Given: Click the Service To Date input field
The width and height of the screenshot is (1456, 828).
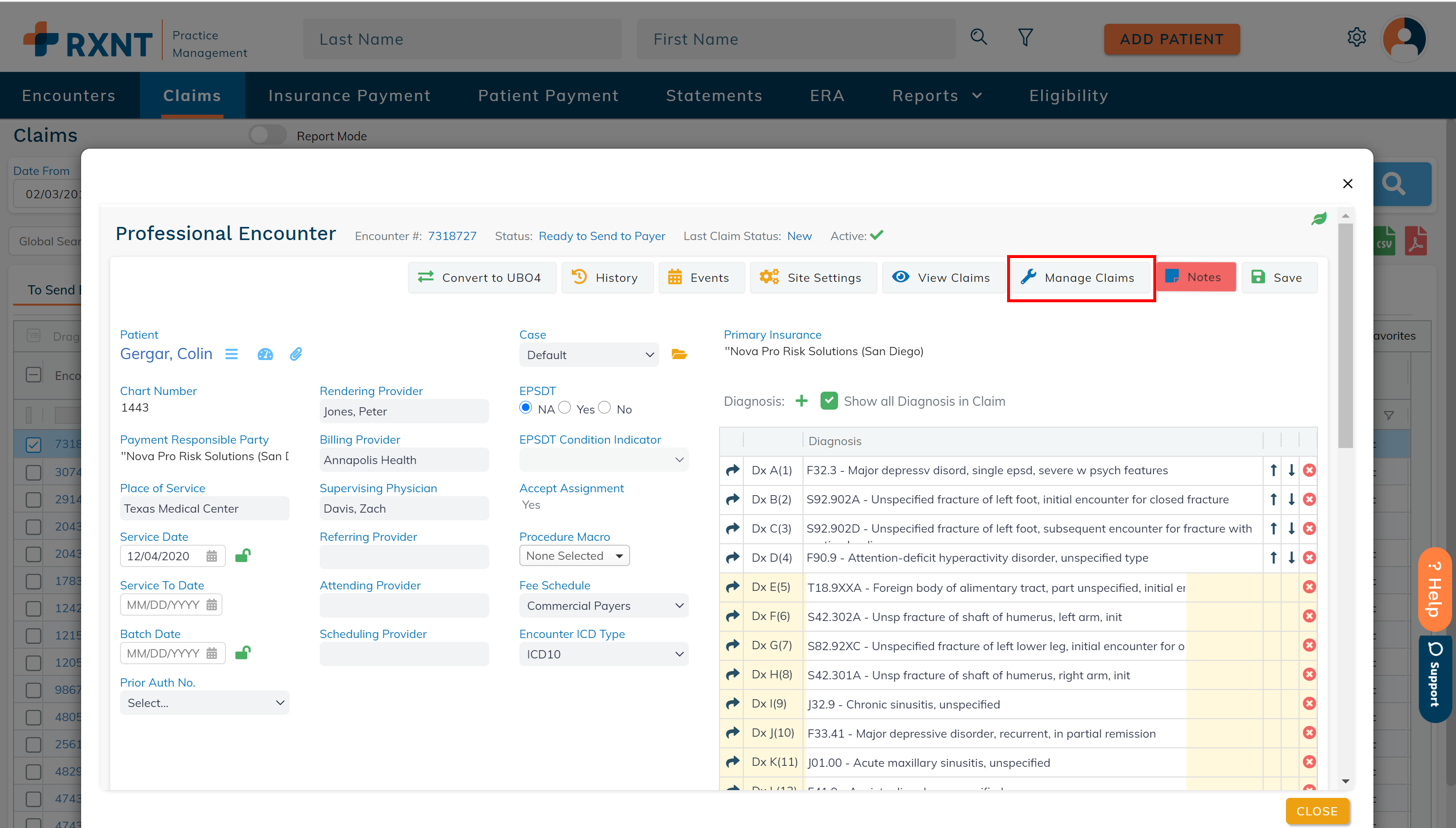Looking at the screenshot, I should [164, 604].
